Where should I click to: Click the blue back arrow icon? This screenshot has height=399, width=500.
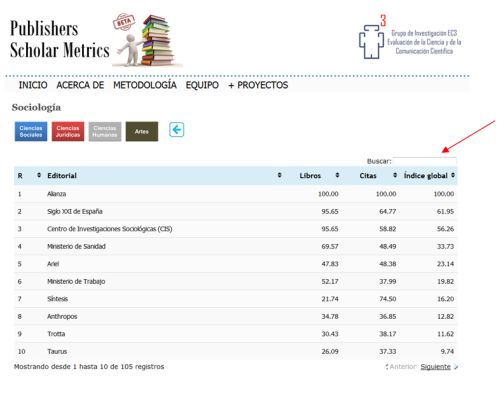[176, 130]
